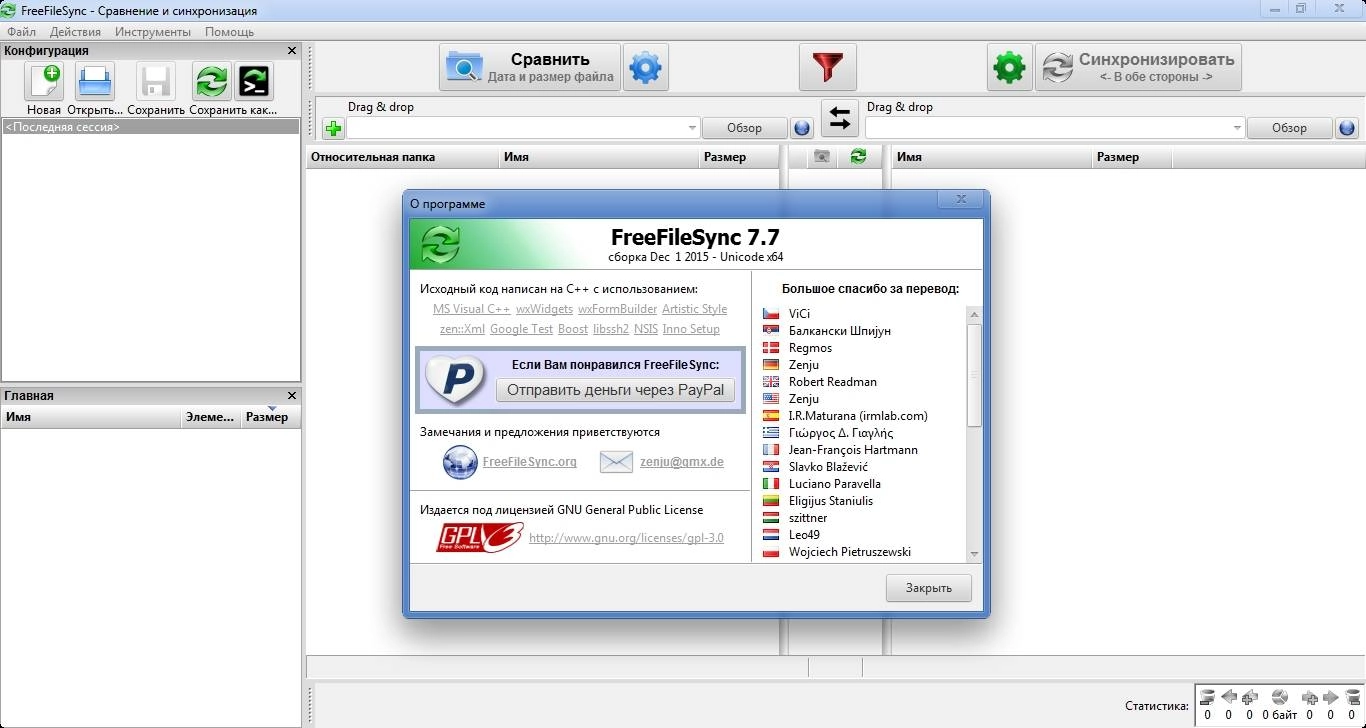1366x728 pixels.
Task: Click Закрыть button in About dialog
Action: [x=929, y=588]
